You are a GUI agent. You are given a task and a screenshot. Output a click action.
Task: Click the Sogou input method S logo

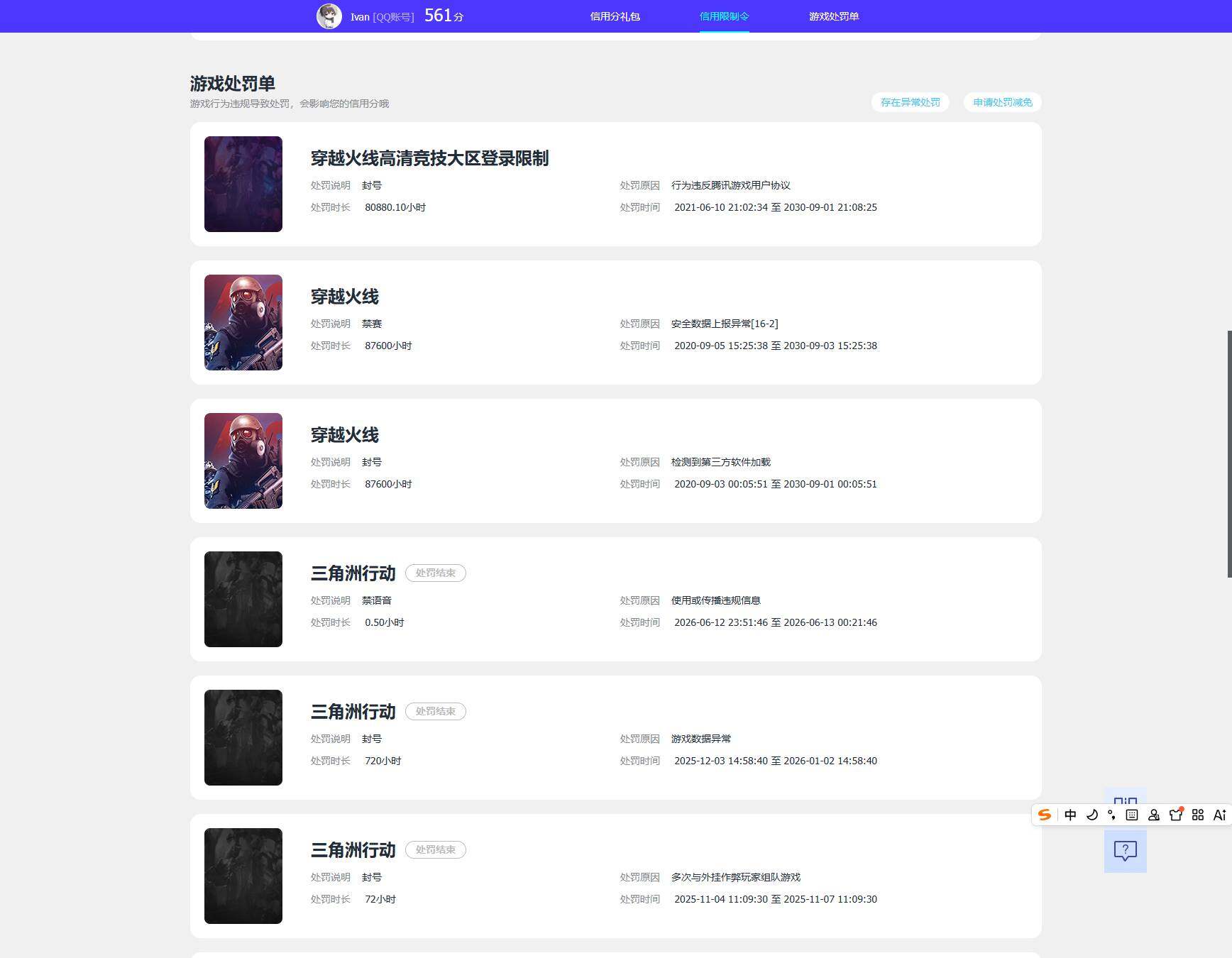pos(1045,815)
